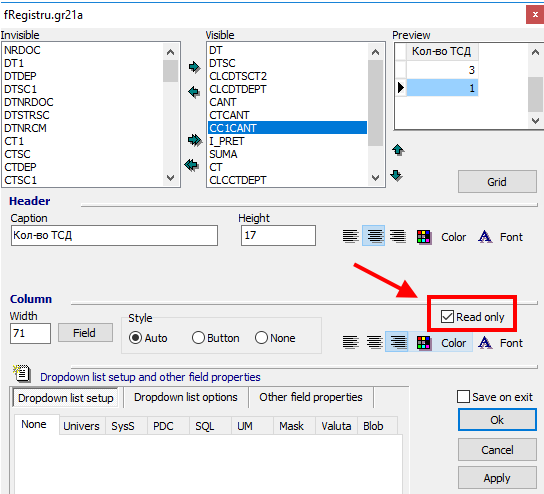This screenshot has width=544, height=494.
Task: Move visible field down arrow
Action: point(396,175)
